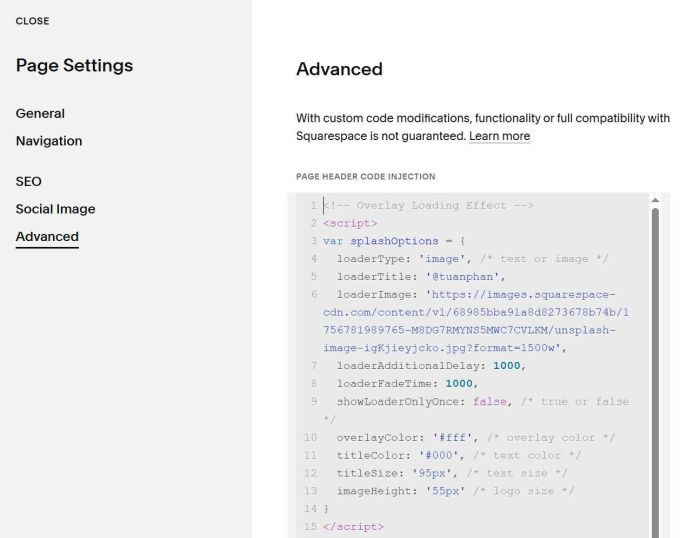This screenshot has width=700, height=538.
Task: Open the General settings tab
Action: click(x=40, y=114)
